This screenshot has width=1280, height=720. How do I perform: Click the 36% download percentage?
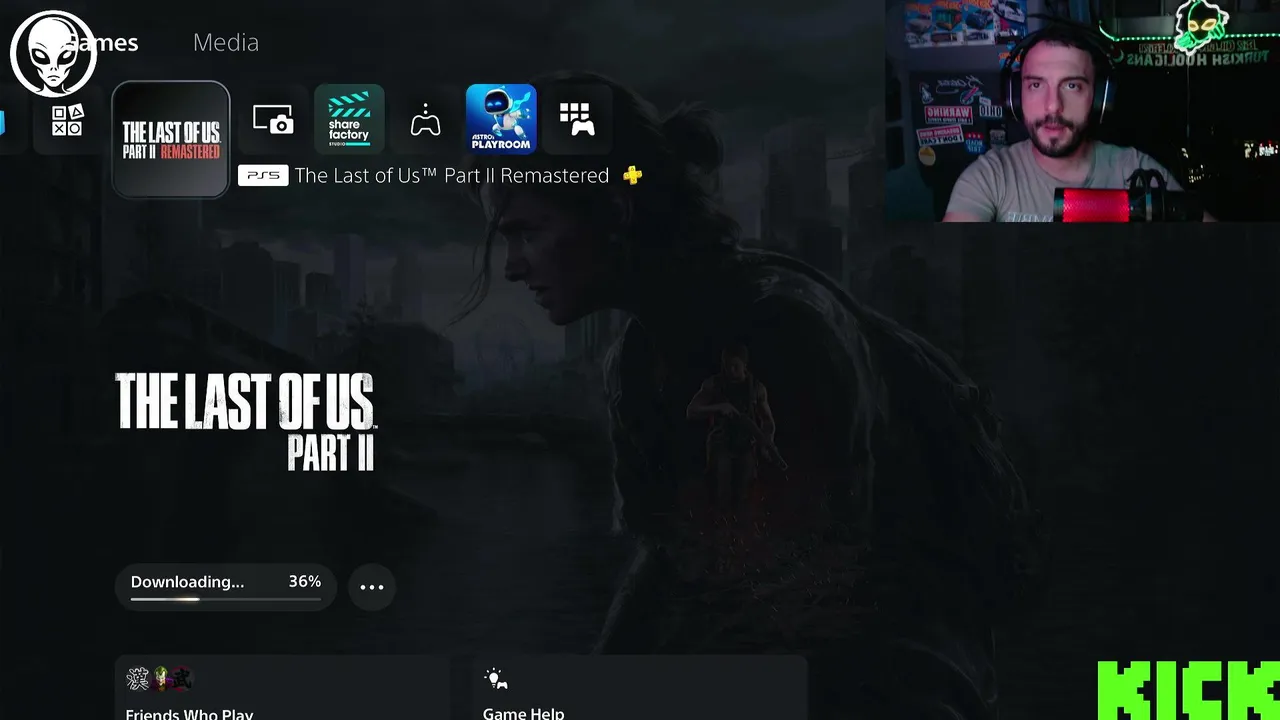point(305,581)
